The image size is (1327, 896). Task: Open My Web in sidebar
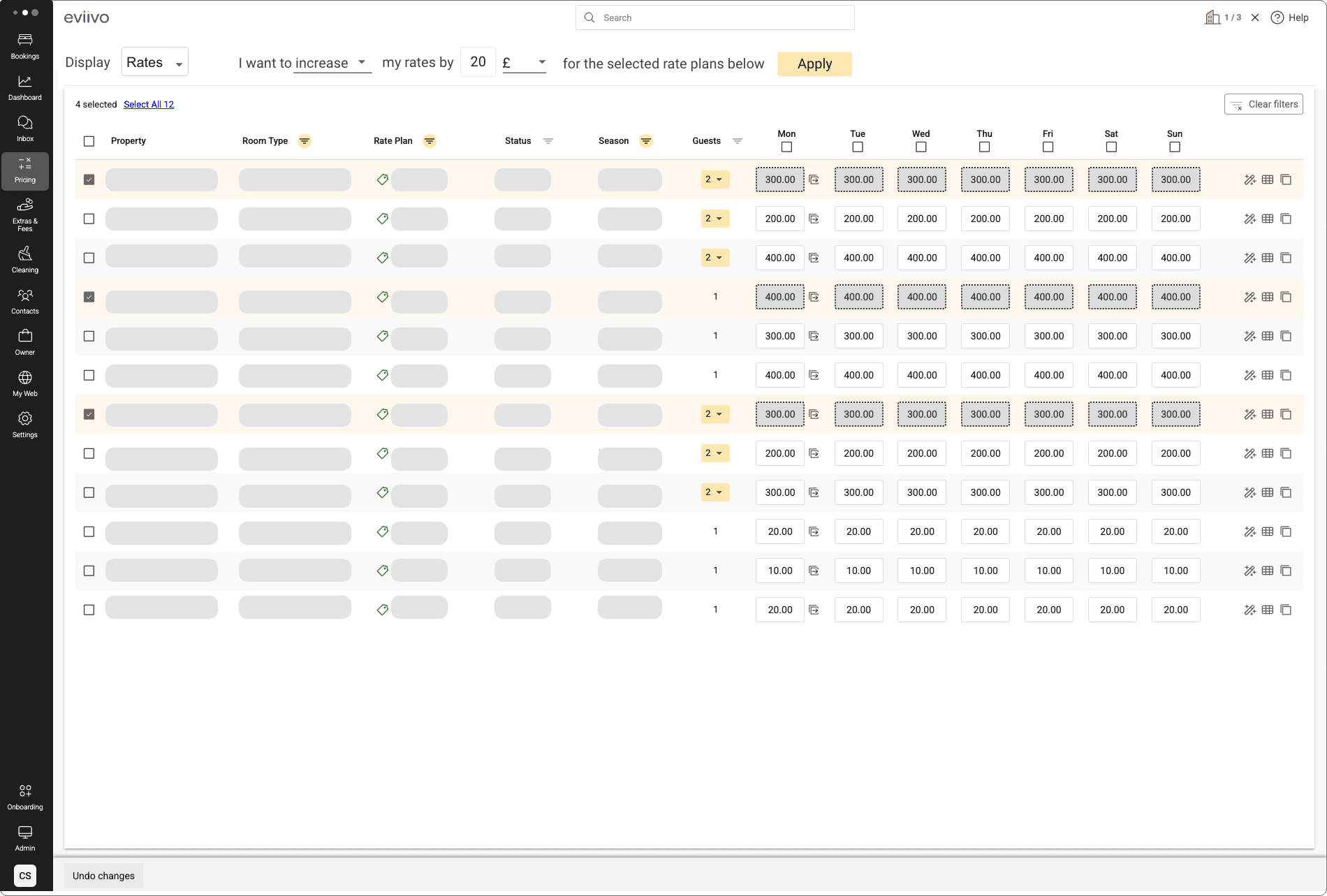click(25, 383)
